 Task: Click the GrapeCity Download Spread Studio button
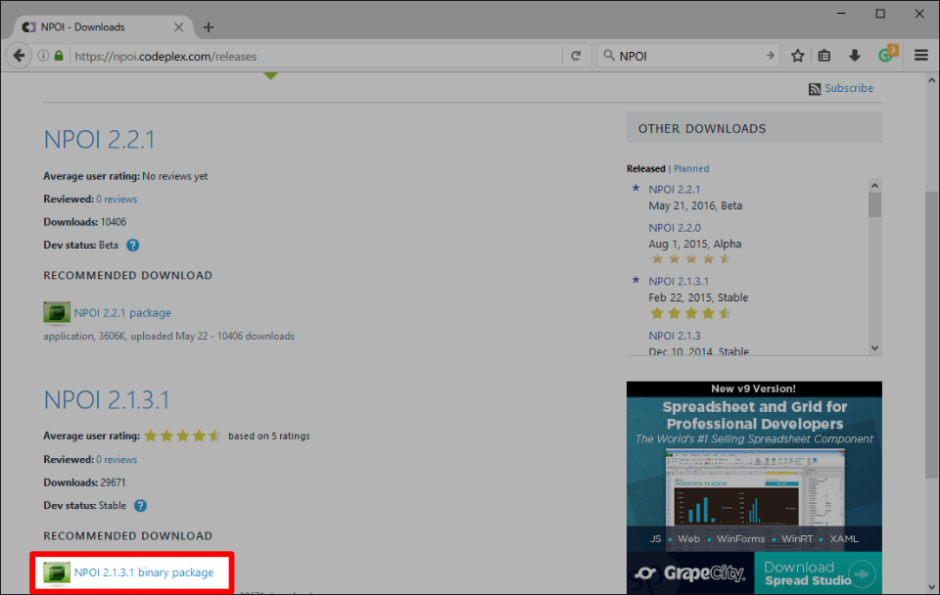(818, 573)
